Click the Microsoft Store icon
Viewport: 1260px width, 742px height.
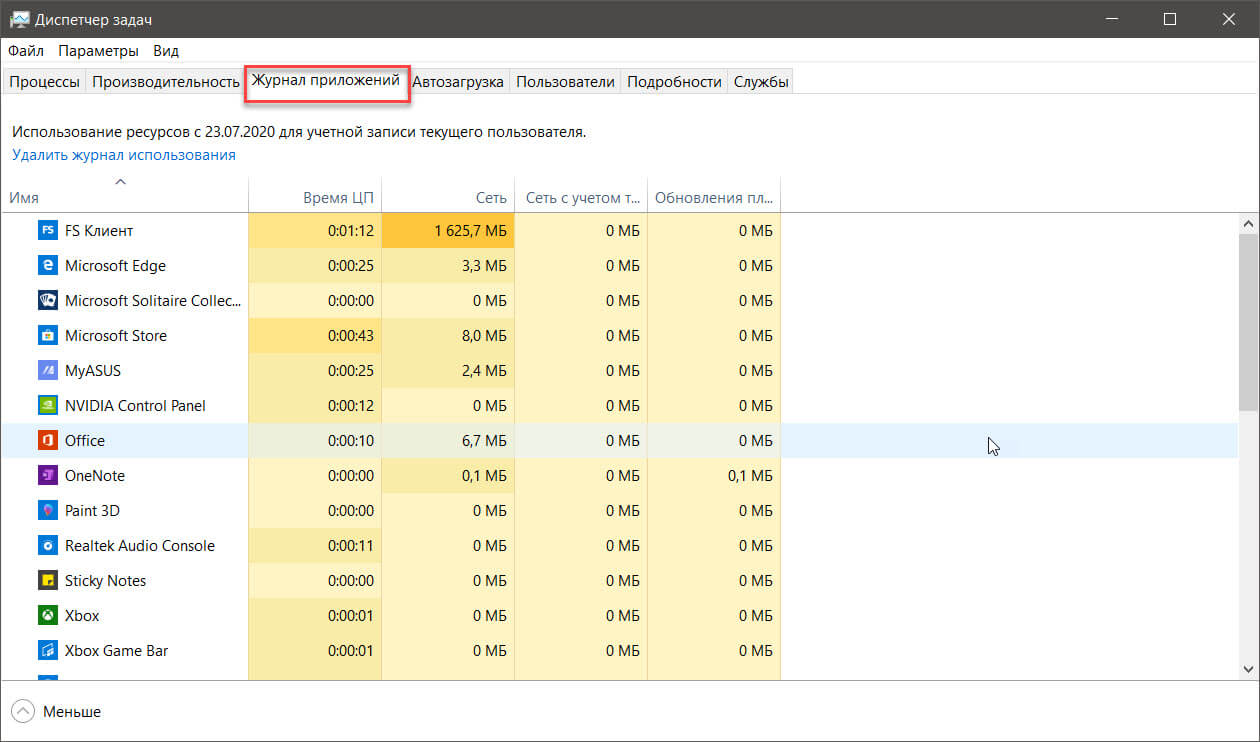coord(47,336)
